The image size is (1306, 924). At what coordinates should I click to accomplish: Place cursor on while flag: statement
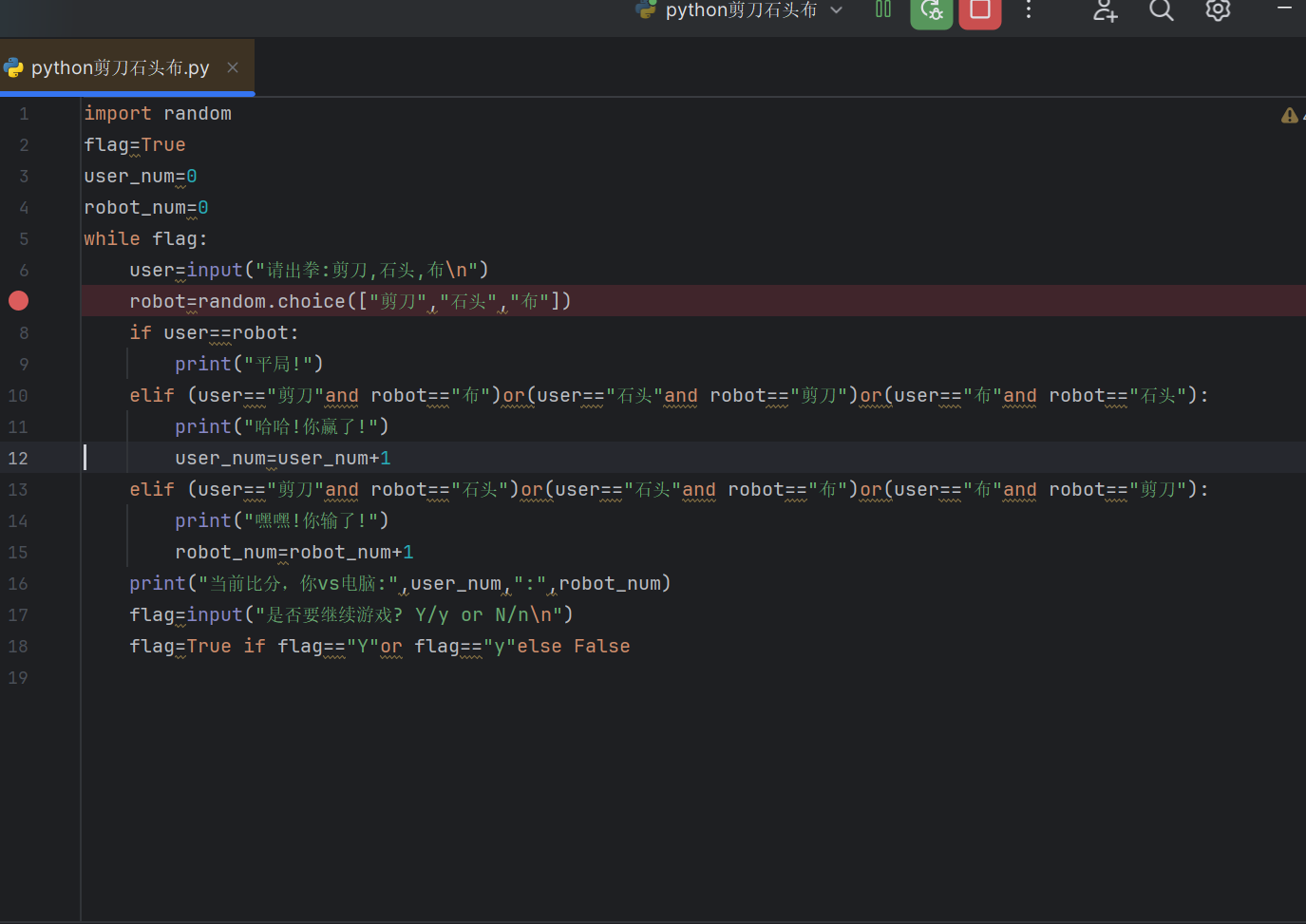click(144, 238)
